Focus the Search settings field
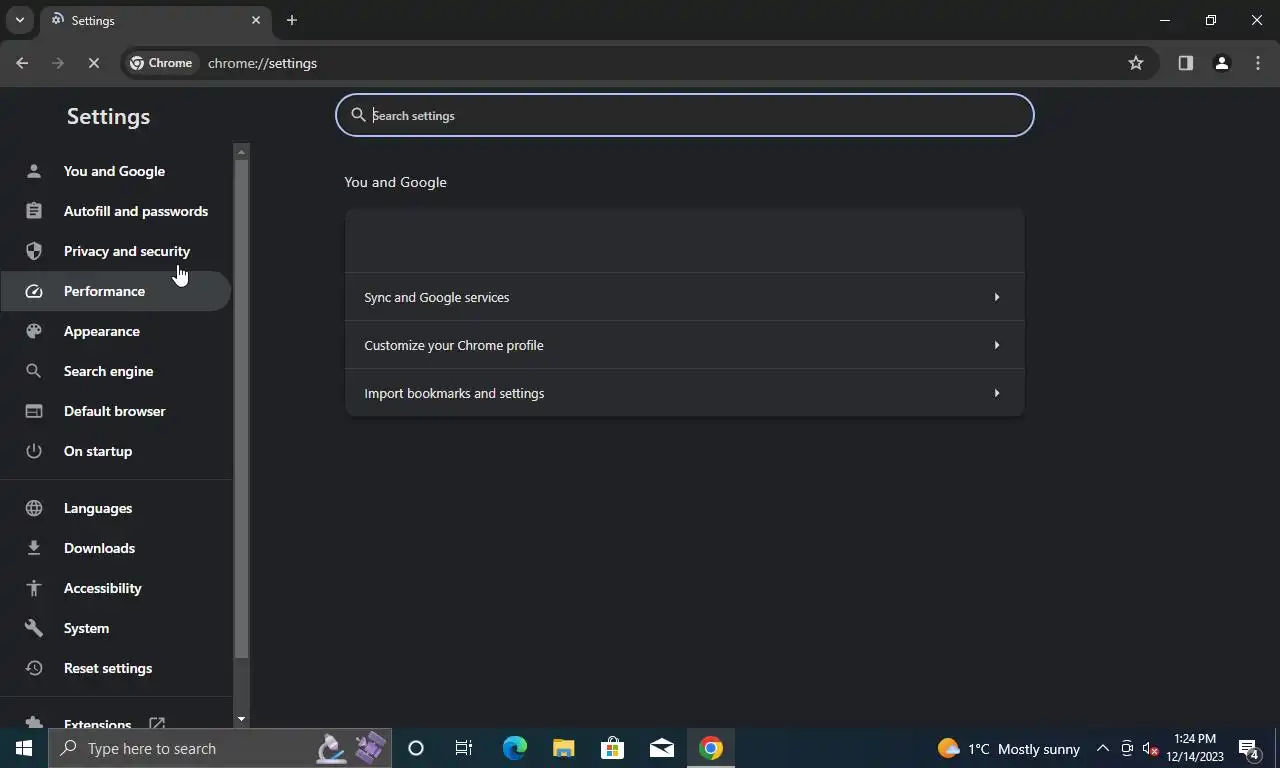Image resolution: width=1280 pixels, height=768 pixels. tap(685, 115)
